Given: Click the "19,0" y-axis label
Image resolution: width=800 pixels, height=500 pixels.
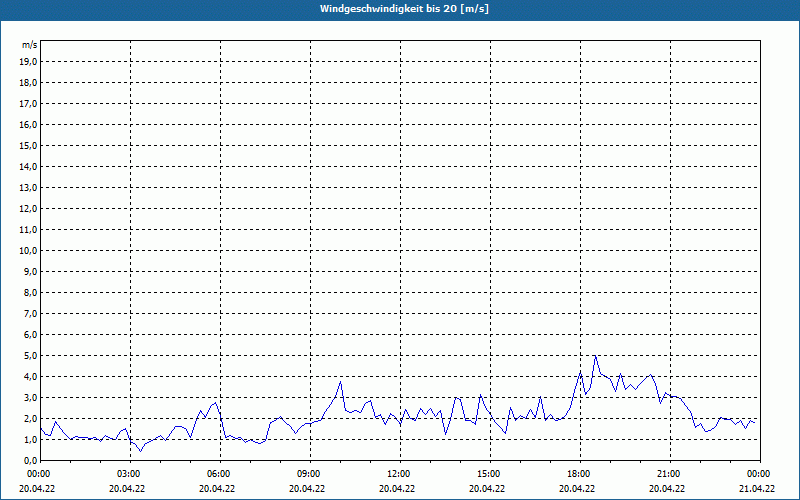Looking at the screenshot, I should coord(28,62).
